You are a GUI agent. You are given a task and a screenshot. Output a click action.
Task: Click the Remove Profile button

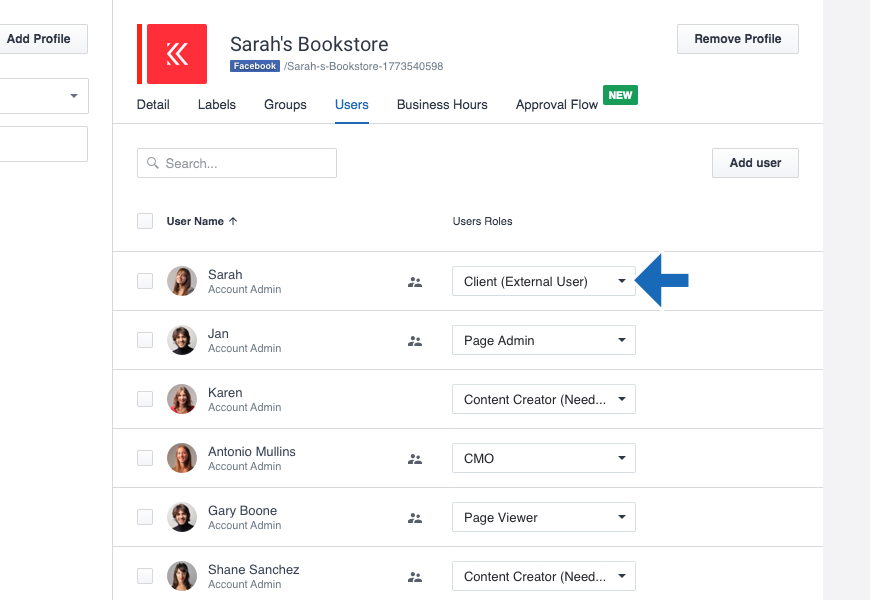[x=737, y=39]
